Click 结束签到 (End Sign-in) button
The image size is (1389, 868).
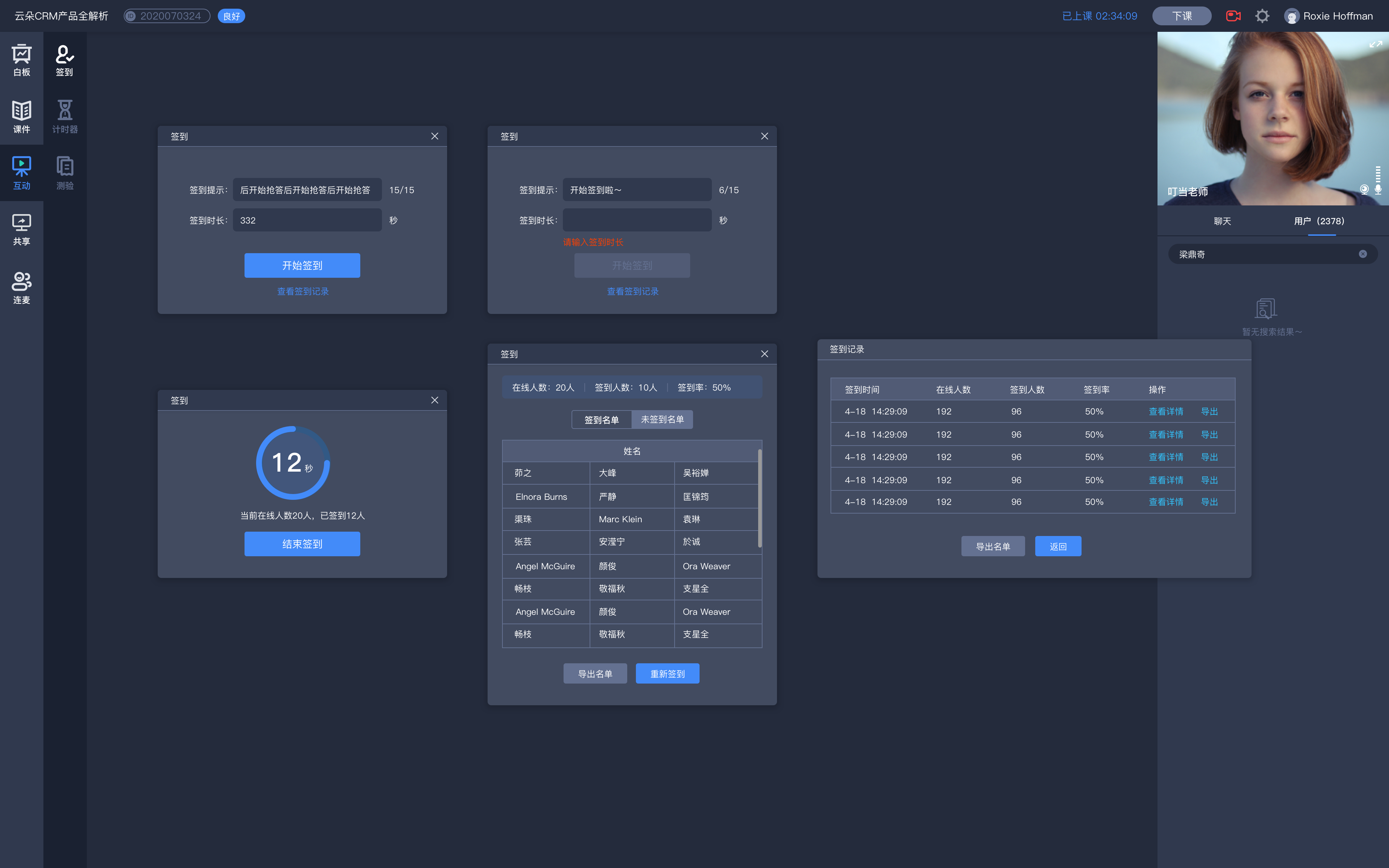point(302,543)
